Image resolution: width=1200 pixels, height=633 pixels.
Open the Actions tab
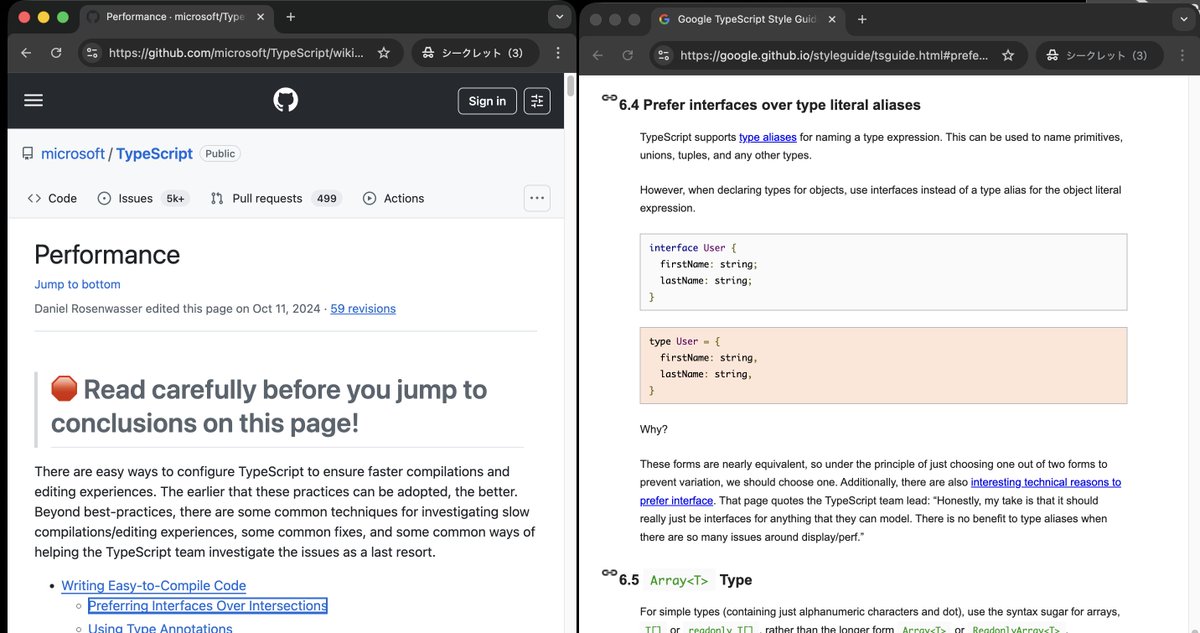click(x=393, y=198)
